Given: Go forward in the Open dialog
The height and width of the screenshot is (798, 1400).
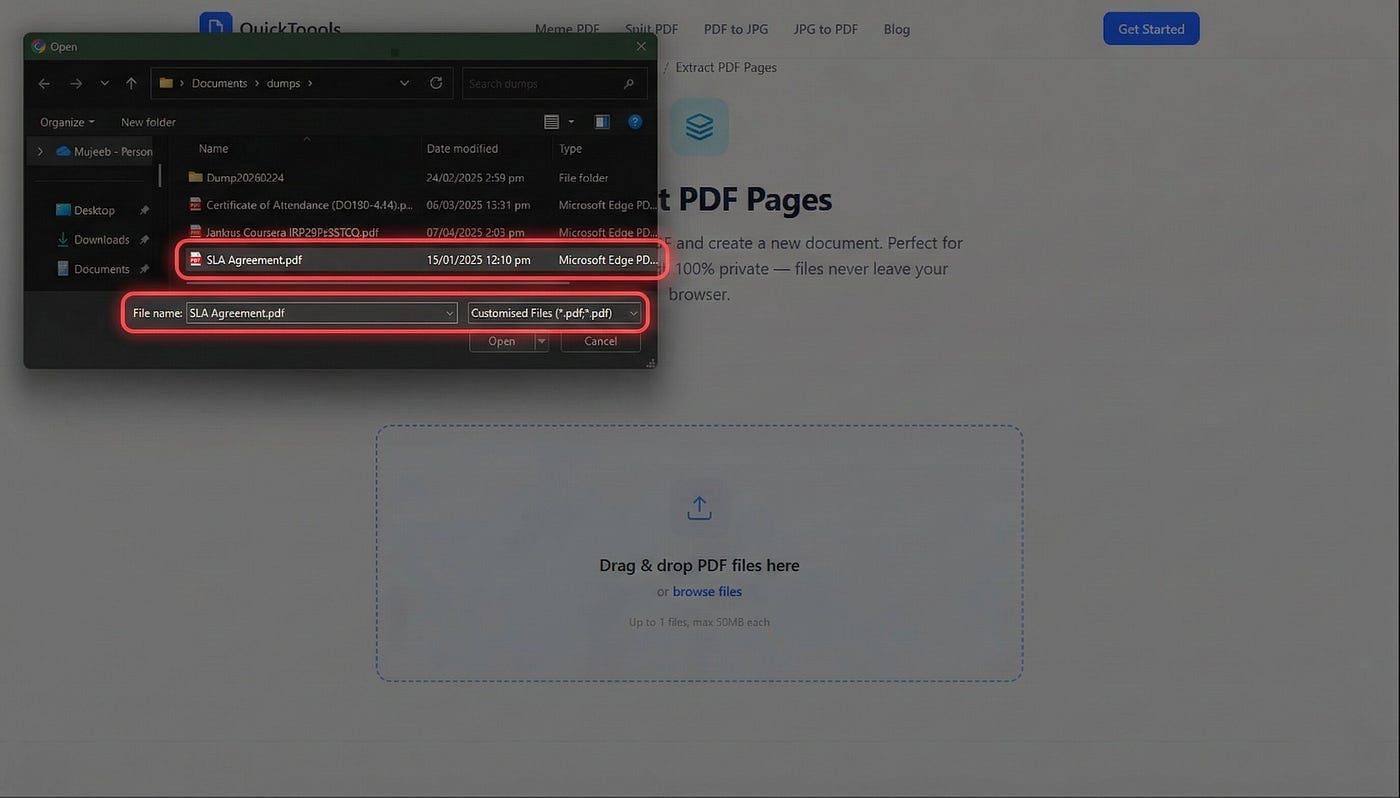Looking at the screenshot, I should pos(76,84).
